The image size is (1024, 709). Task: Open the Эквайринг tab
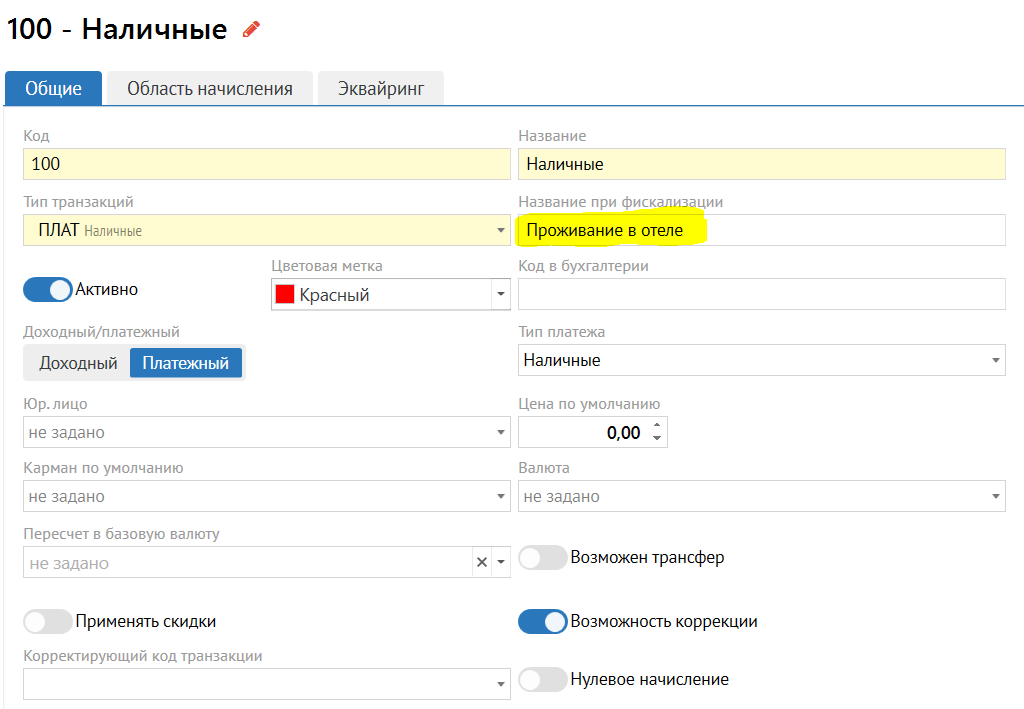[x=380, y=89]
